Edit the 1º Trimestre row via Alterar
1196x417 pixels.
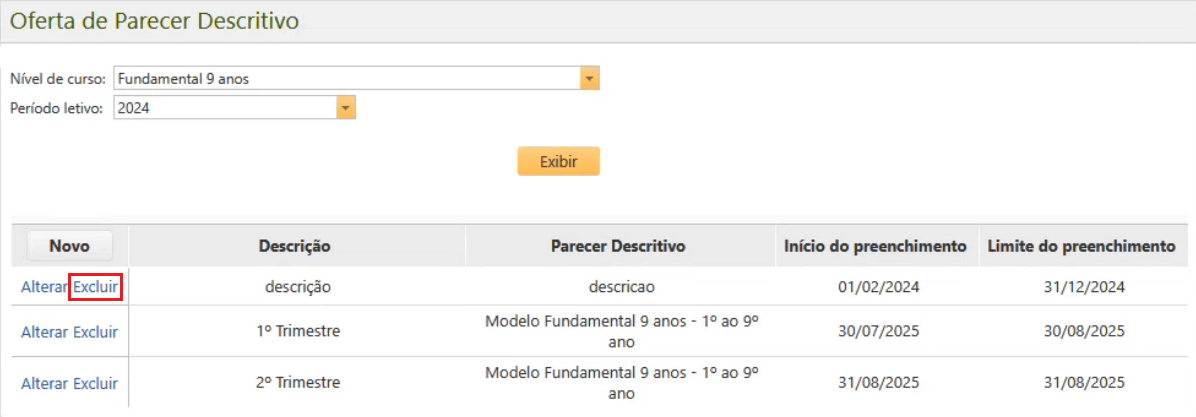(x=44, y=332)
